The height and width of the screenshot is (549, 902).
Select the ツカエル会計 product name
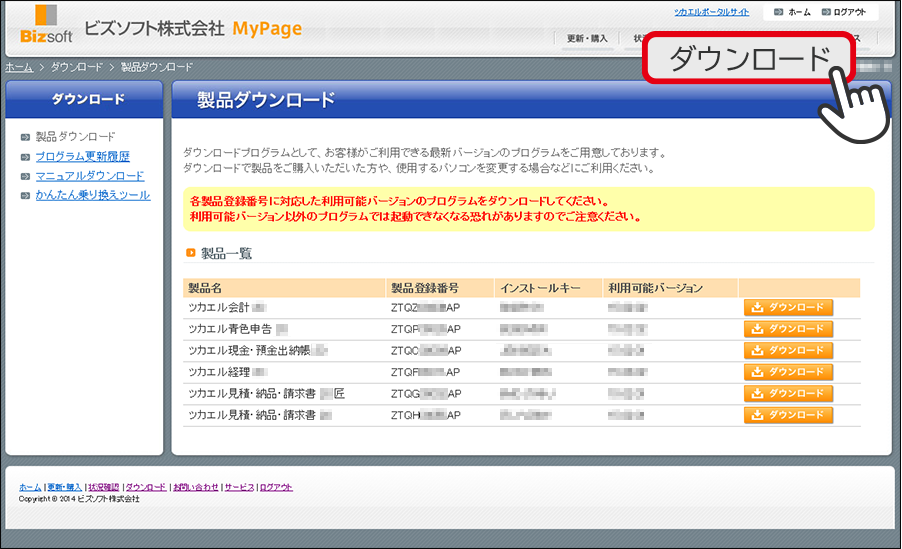pyautogui.click(x=227, y=307)
